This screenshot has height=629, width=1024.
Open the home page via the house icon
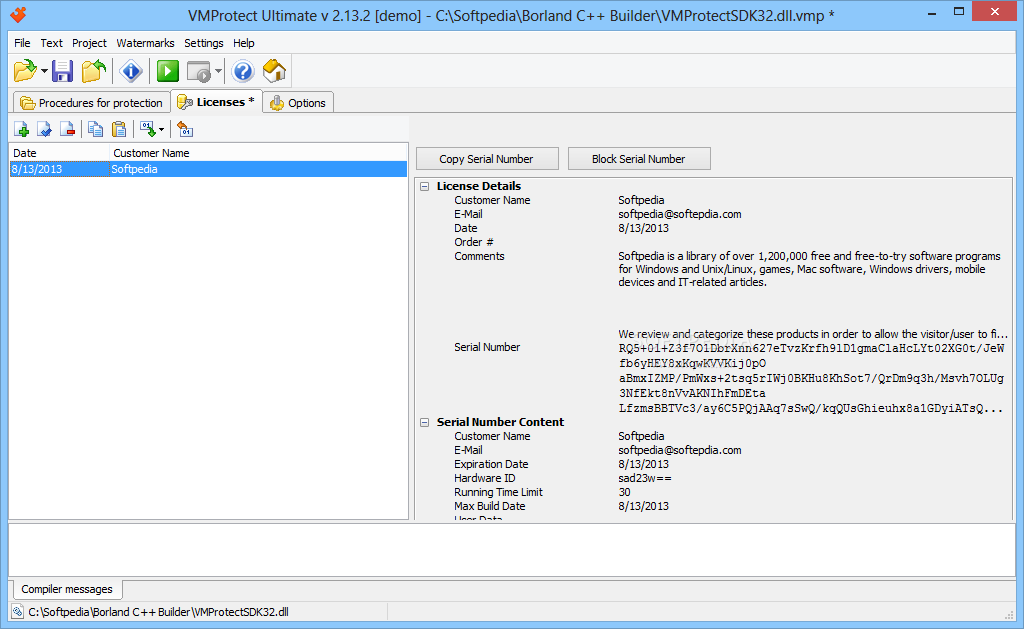274,71
